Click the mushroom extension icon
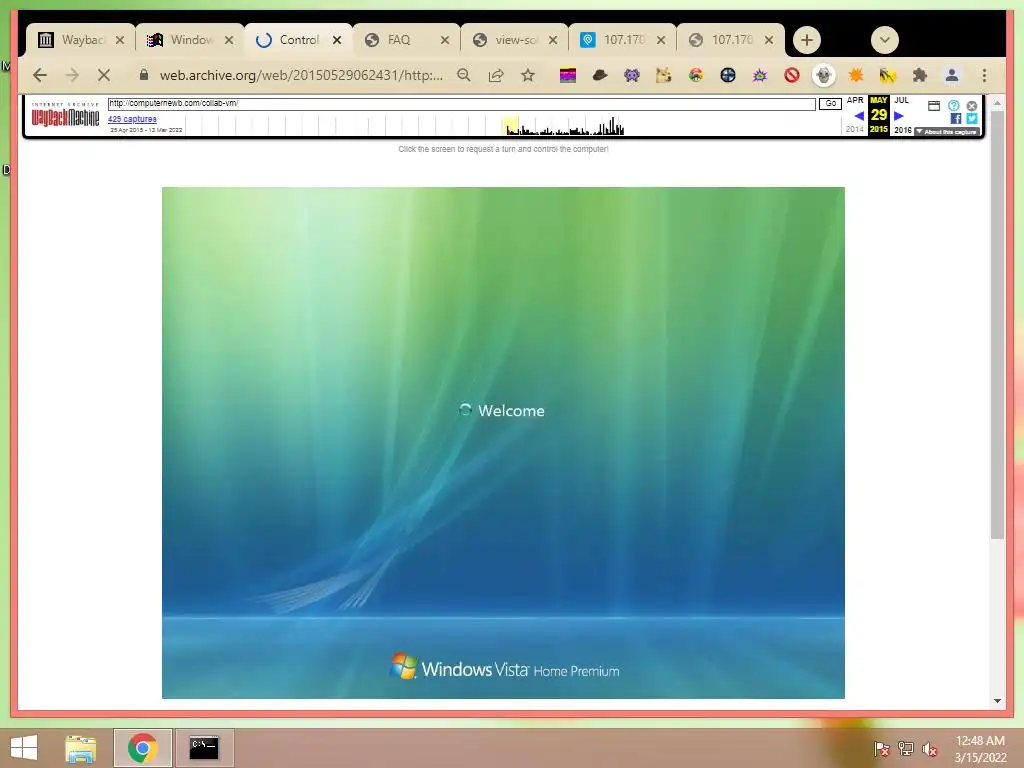Image resolution: width=1024 pixels, height=768 pixels. (696, 76)
